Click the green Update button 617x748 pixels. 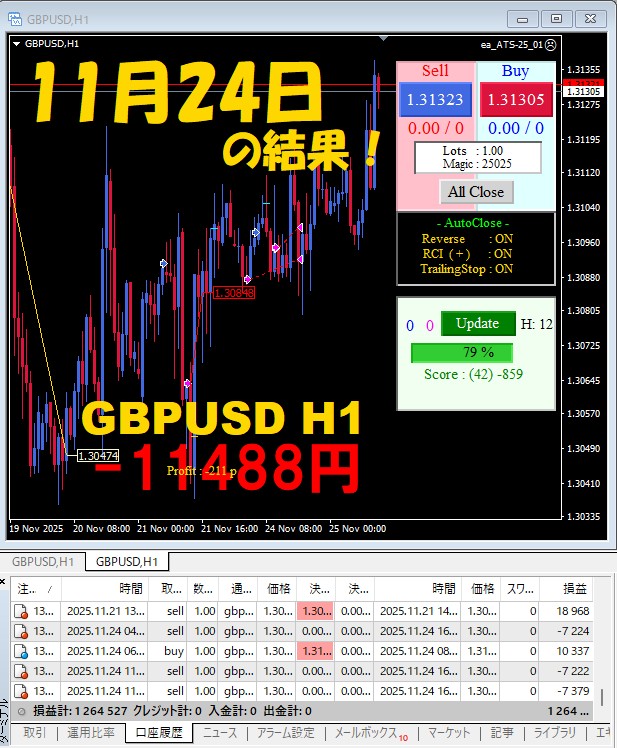click(x=478, y=323)
